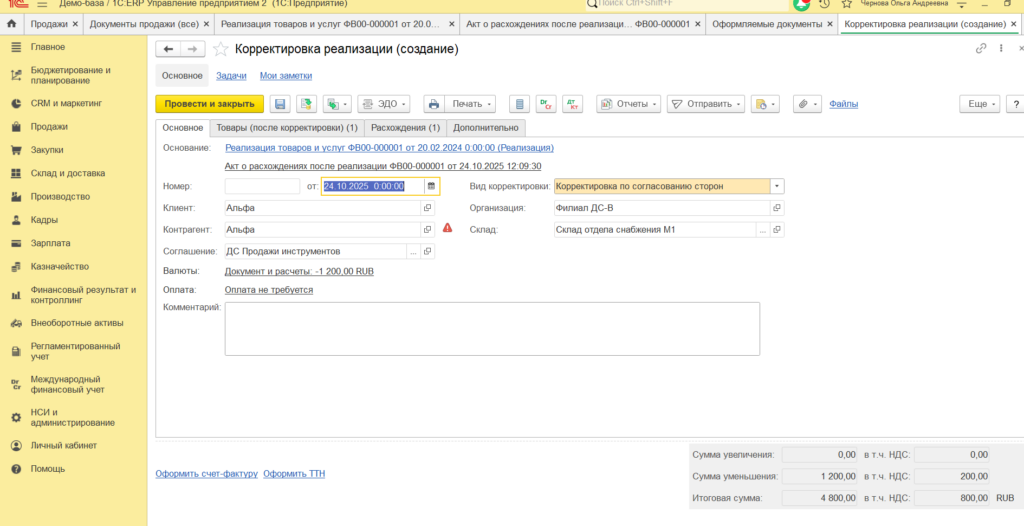Click the Номер input field
The image size is (1024, 526).
point(263,186)
